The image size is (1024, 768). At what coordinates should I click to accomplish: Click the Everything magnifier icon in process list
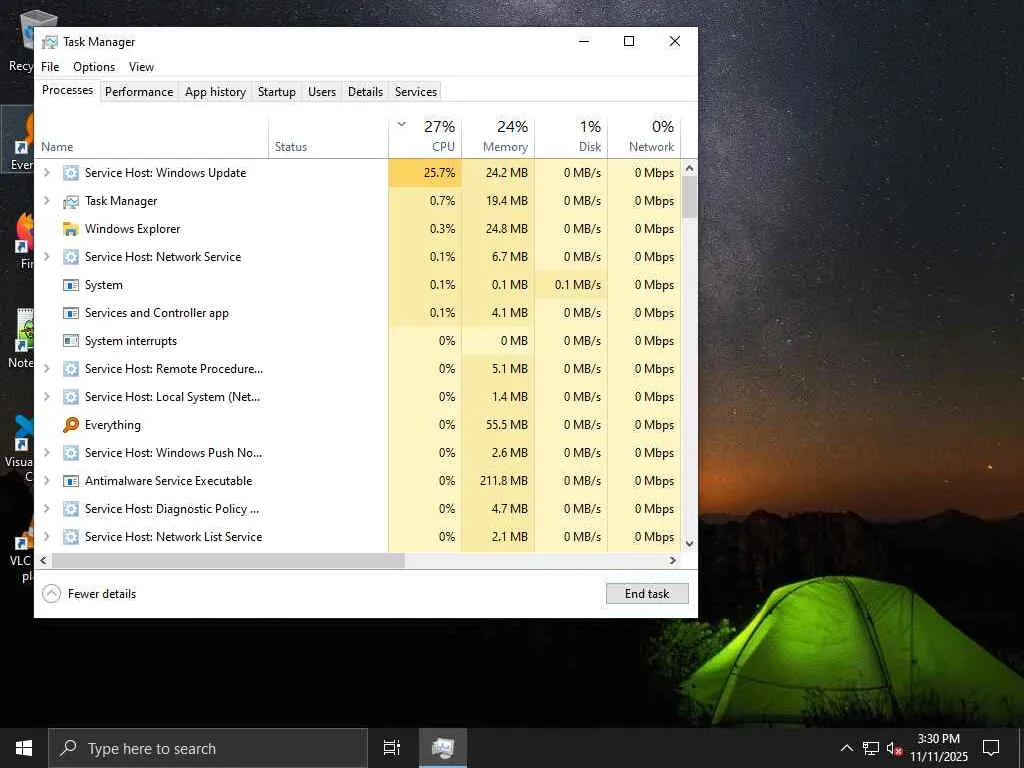click(x=71, y=425)
